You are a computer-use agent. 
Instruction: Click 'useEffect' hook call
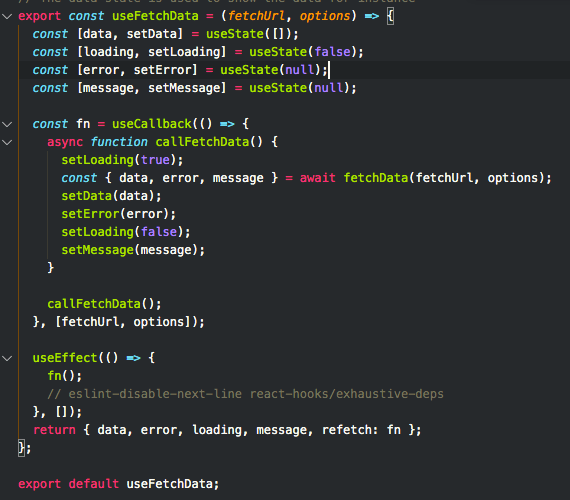[65, 358]
